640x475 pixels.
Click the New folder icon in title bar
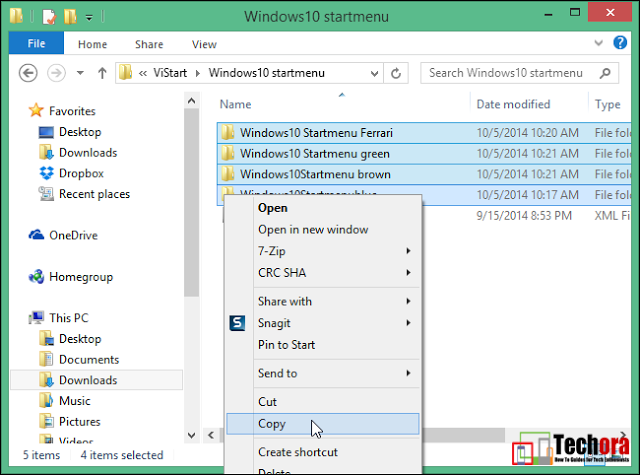70,17
